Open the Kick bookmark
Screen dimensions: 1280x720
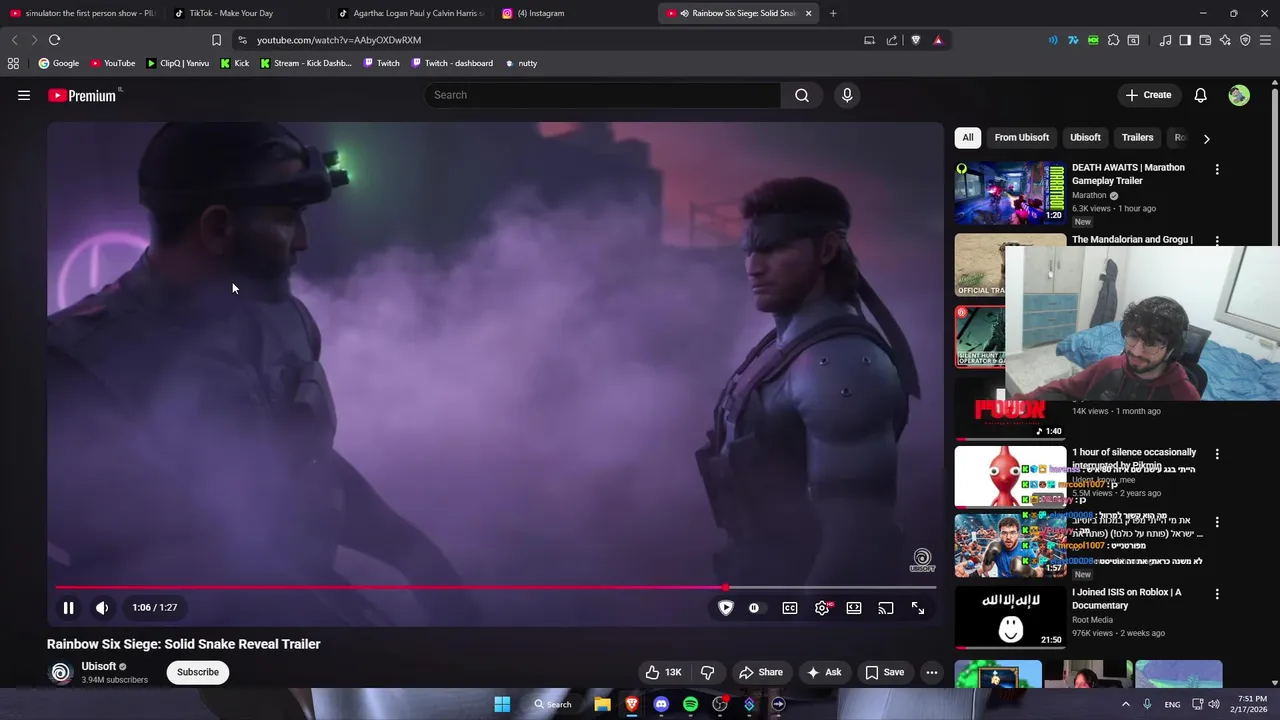(x=235, y=63)
